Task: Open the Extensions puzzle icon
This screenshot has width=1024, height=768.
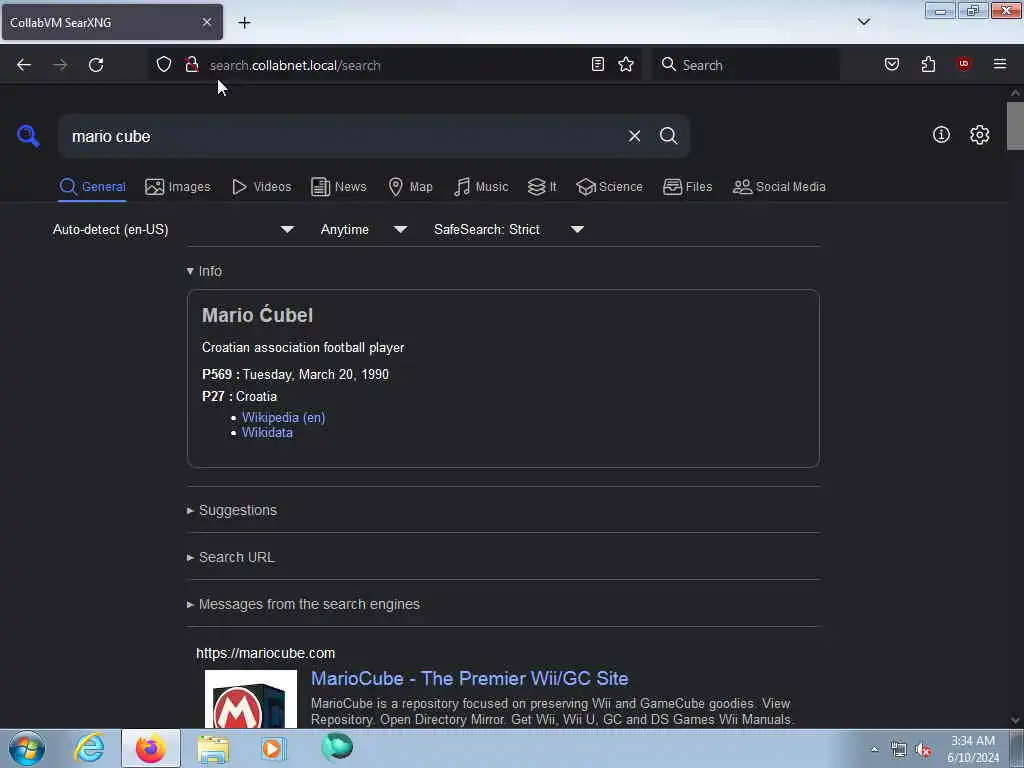Action: coord(928,64)
